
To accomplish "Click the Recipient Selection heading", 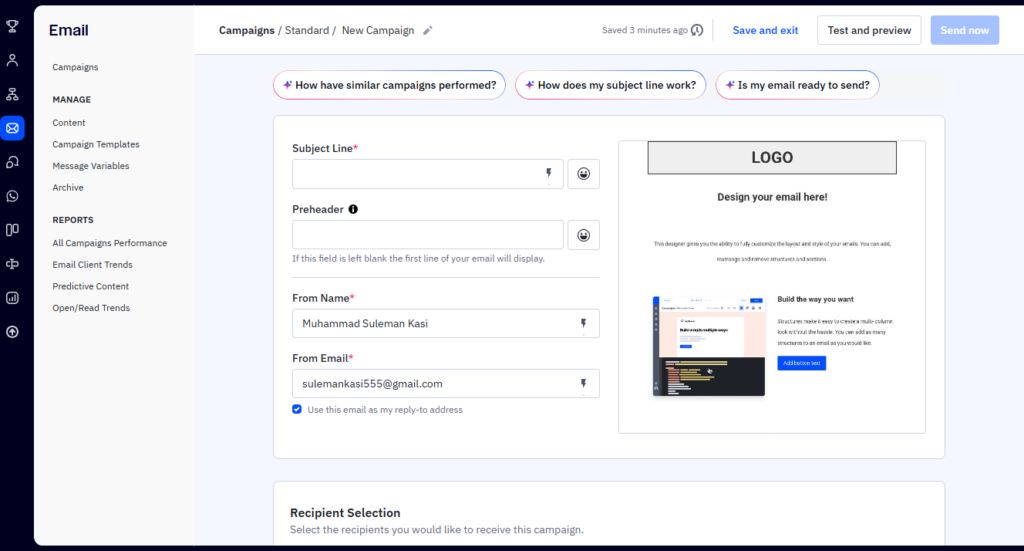I will point(345,513).
